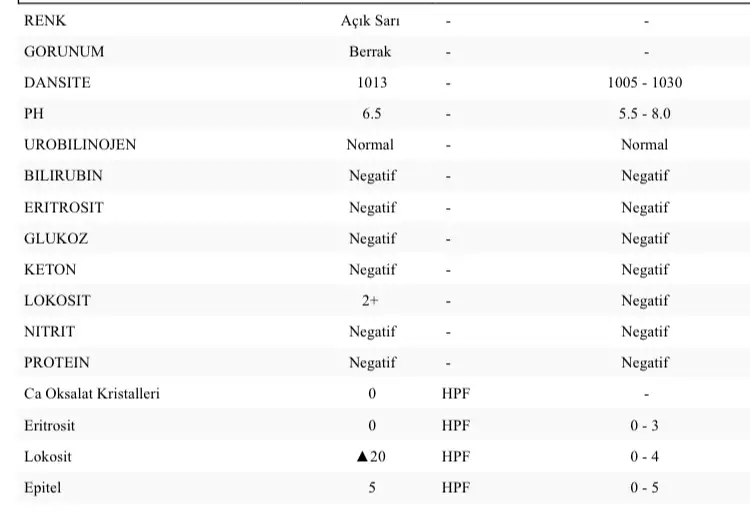Select the Açık Sarı color result
Viewport: 750px width, 516px height.
(371, 20)
